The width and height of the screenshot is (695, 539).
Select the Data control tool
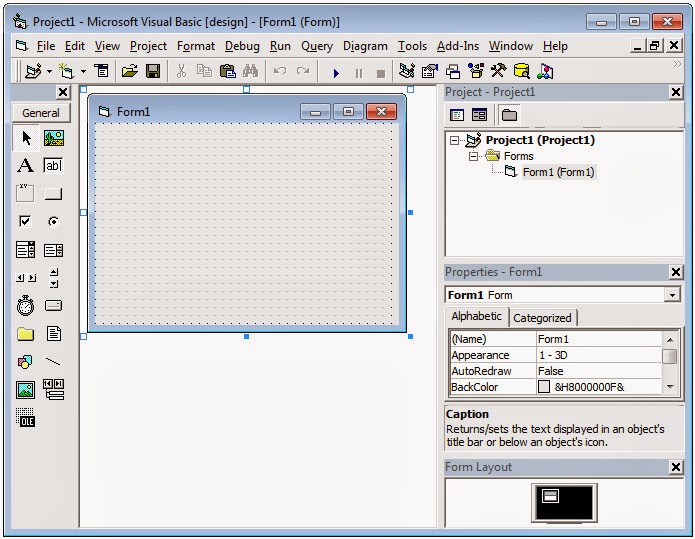coord(54,389)
